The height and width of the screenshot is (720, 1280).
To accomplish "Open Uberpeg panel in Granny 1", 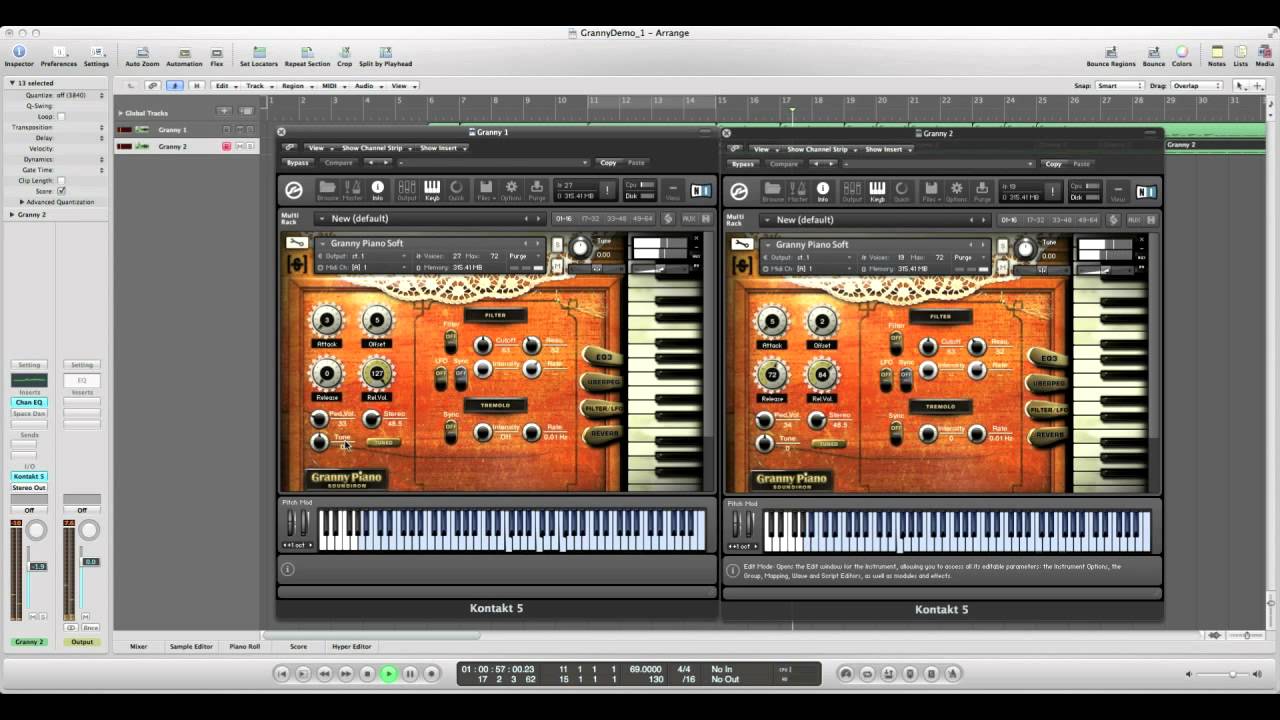I will pos(602,382).
